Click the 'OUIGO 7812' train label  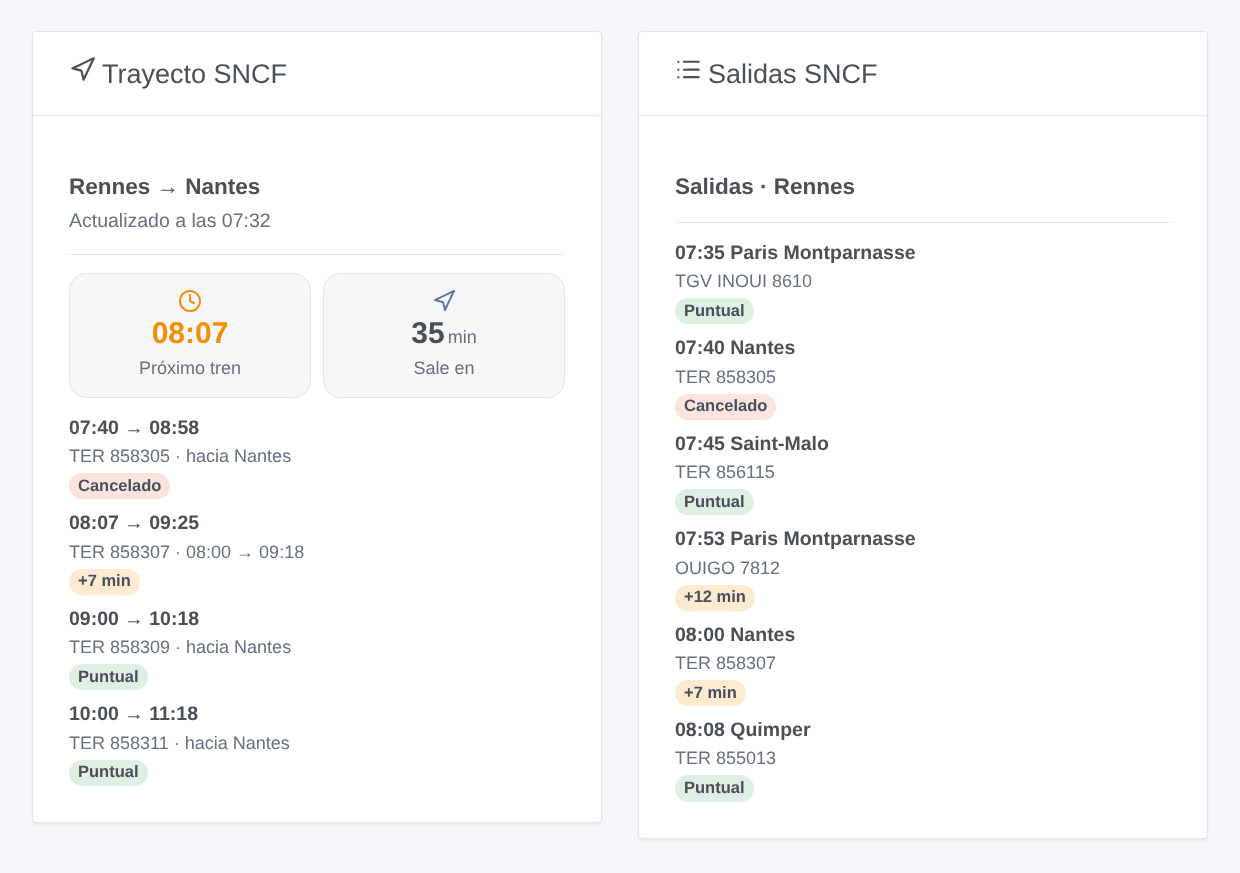tap(727, 568)
